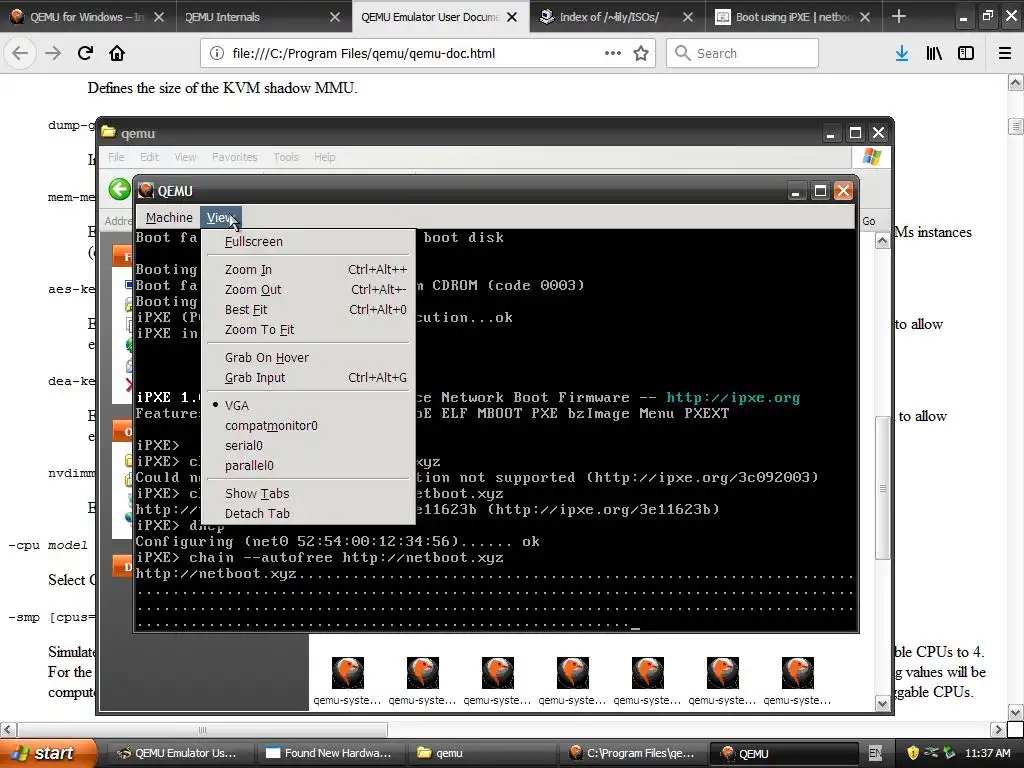Click Explorer scrollbar down arrow
The image size is (1024, 768).
pos(882,704)
